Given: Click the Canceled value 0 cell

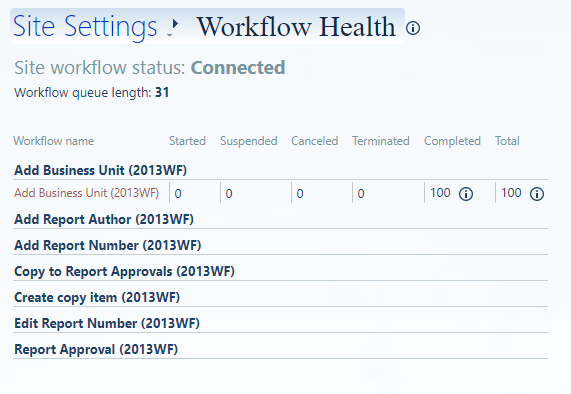Looking at the screenshot, I should pyautogui.click(x=300, y=194).
